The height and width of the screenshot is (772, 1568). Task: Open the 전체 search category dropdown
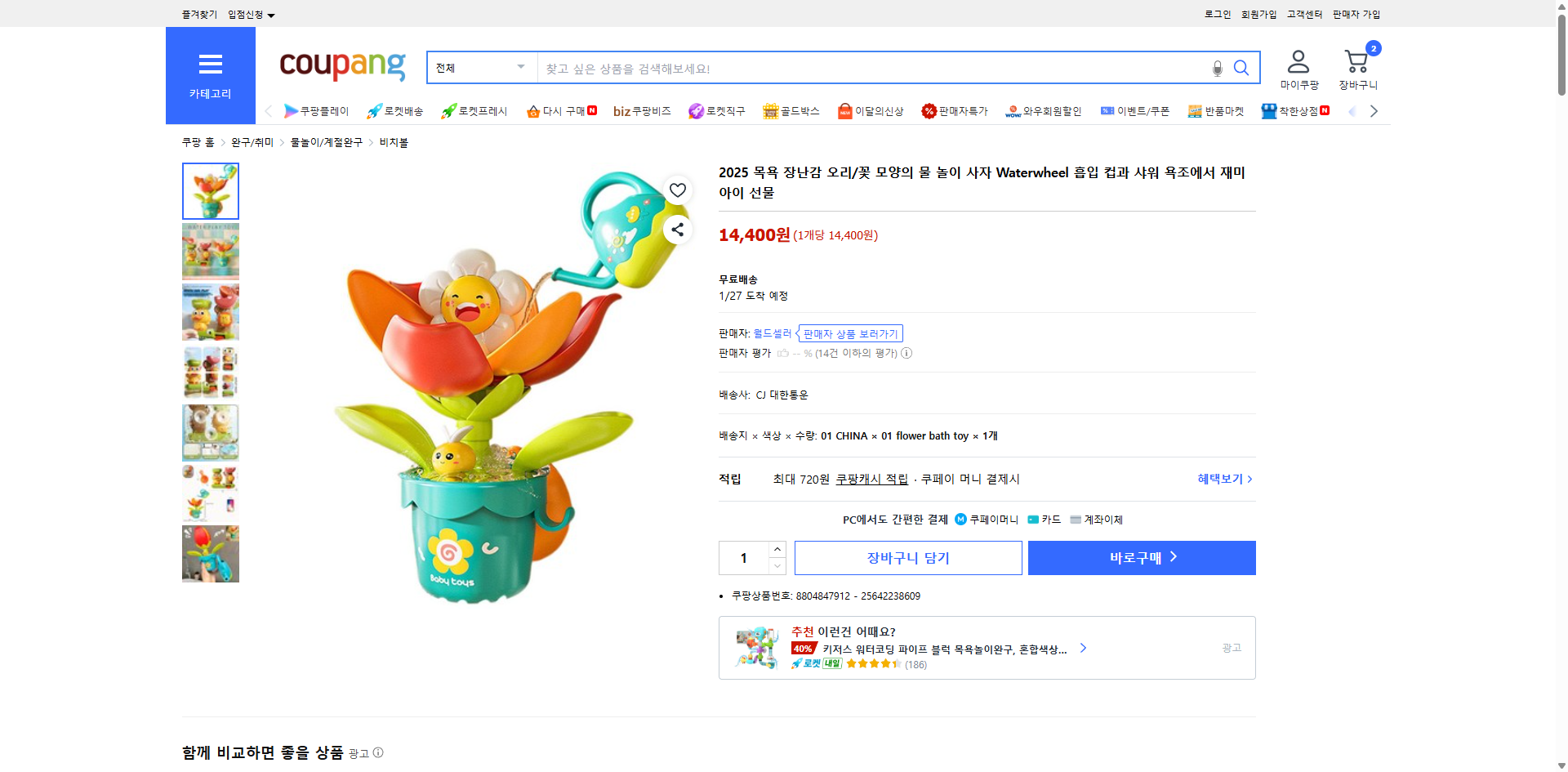pyautogui.click(x=481, y=68)
